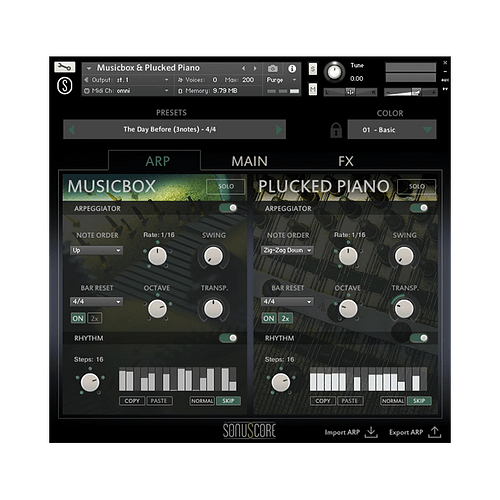Screen dimensions: 500x500
Task: Switch to the MAIN tab
Action: click(x=250, y=161)
